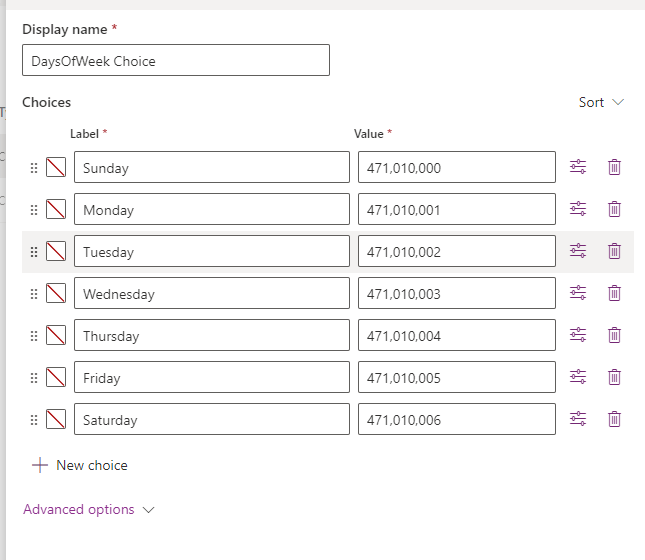Viewport: 645px width, 560px height.
Task: Open additional properties for Wednesday choice
Action: 578,293
